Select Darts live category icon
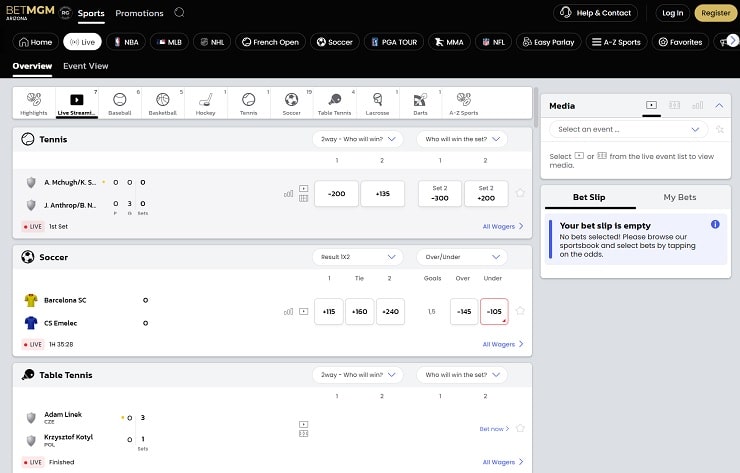Image resolution: width=740 pixels, height=473 pixels. 420,103
